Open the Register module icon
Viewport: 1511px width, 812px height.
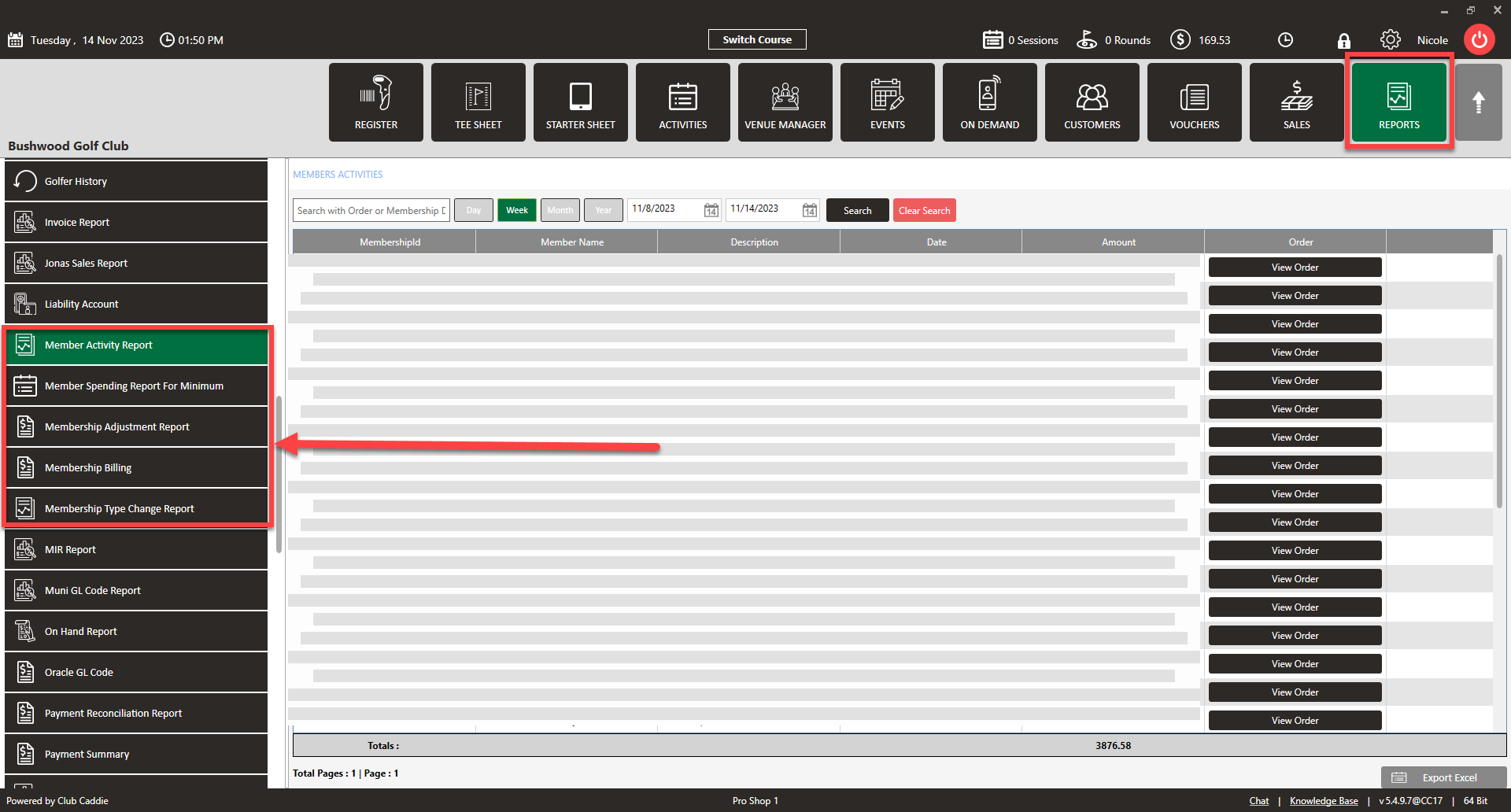tap(376, 102)
